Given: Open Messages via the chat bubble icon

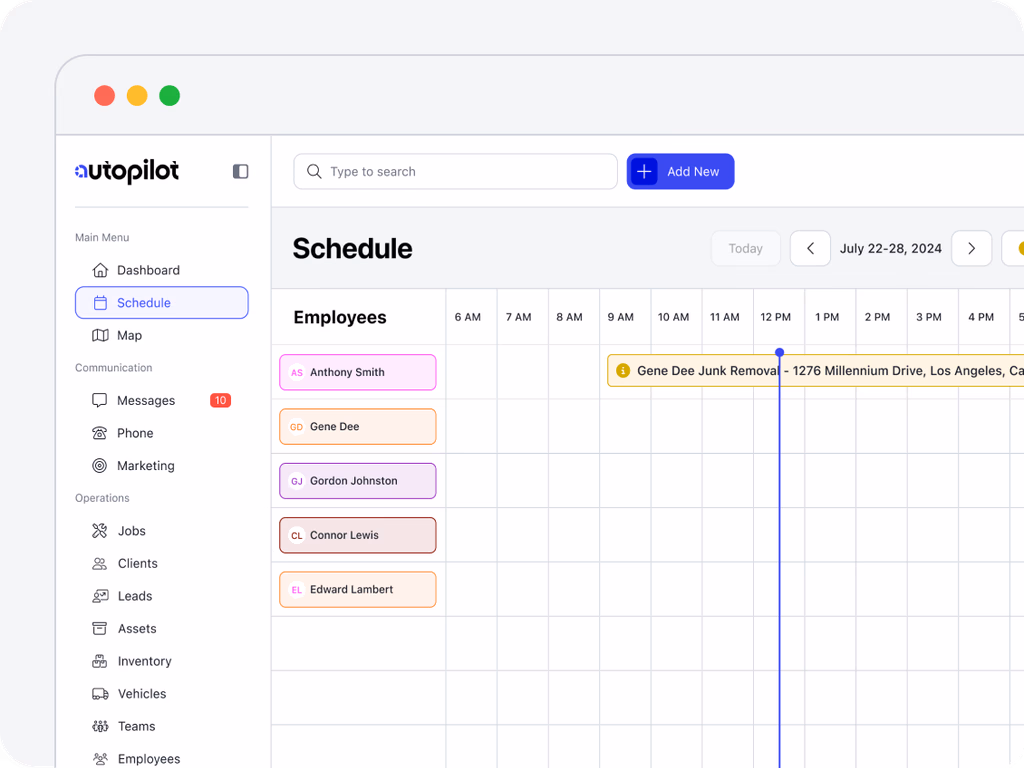Looking at the screenshot, I should click(100, 401).
